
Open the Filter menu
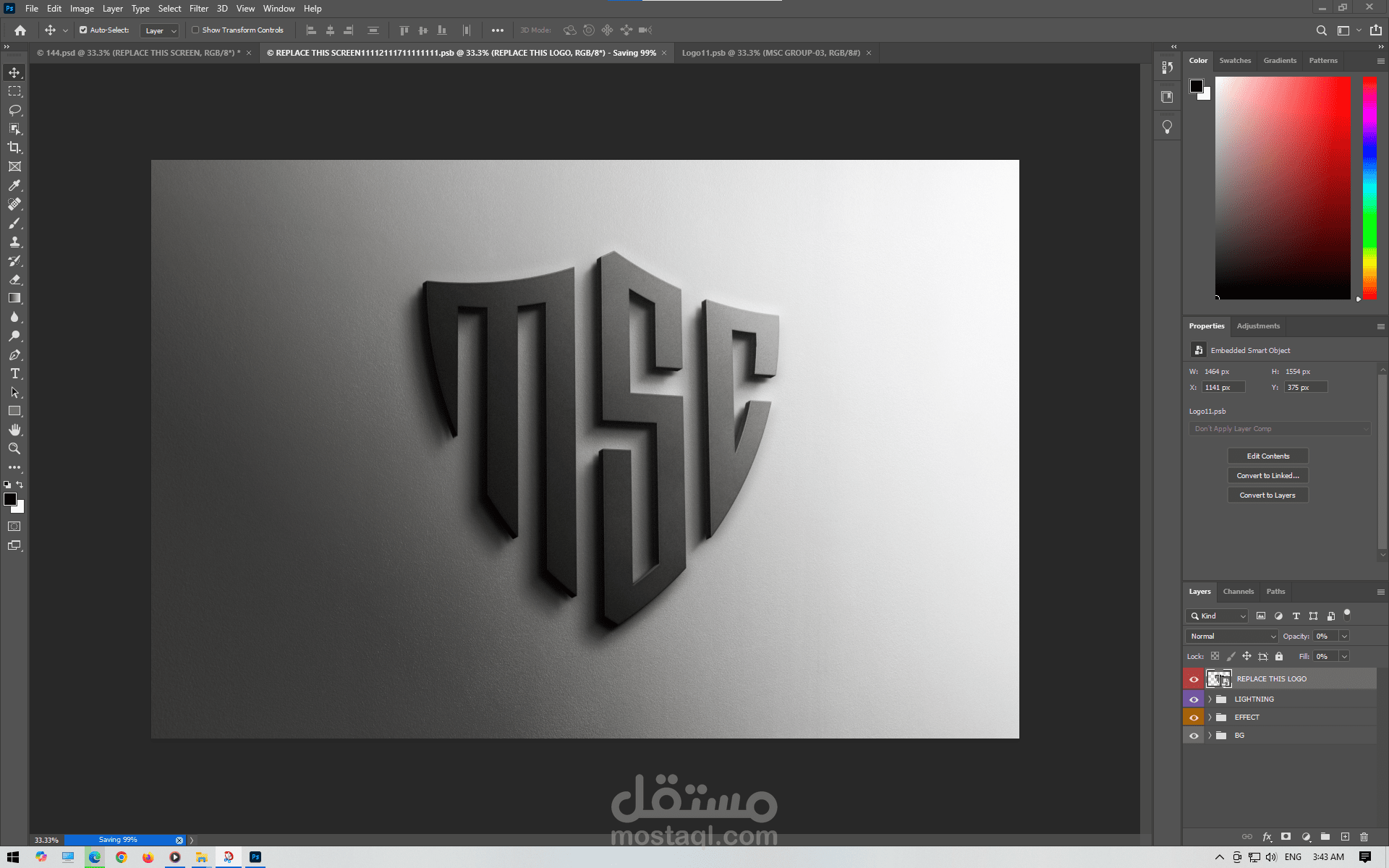tap(198, 9)
